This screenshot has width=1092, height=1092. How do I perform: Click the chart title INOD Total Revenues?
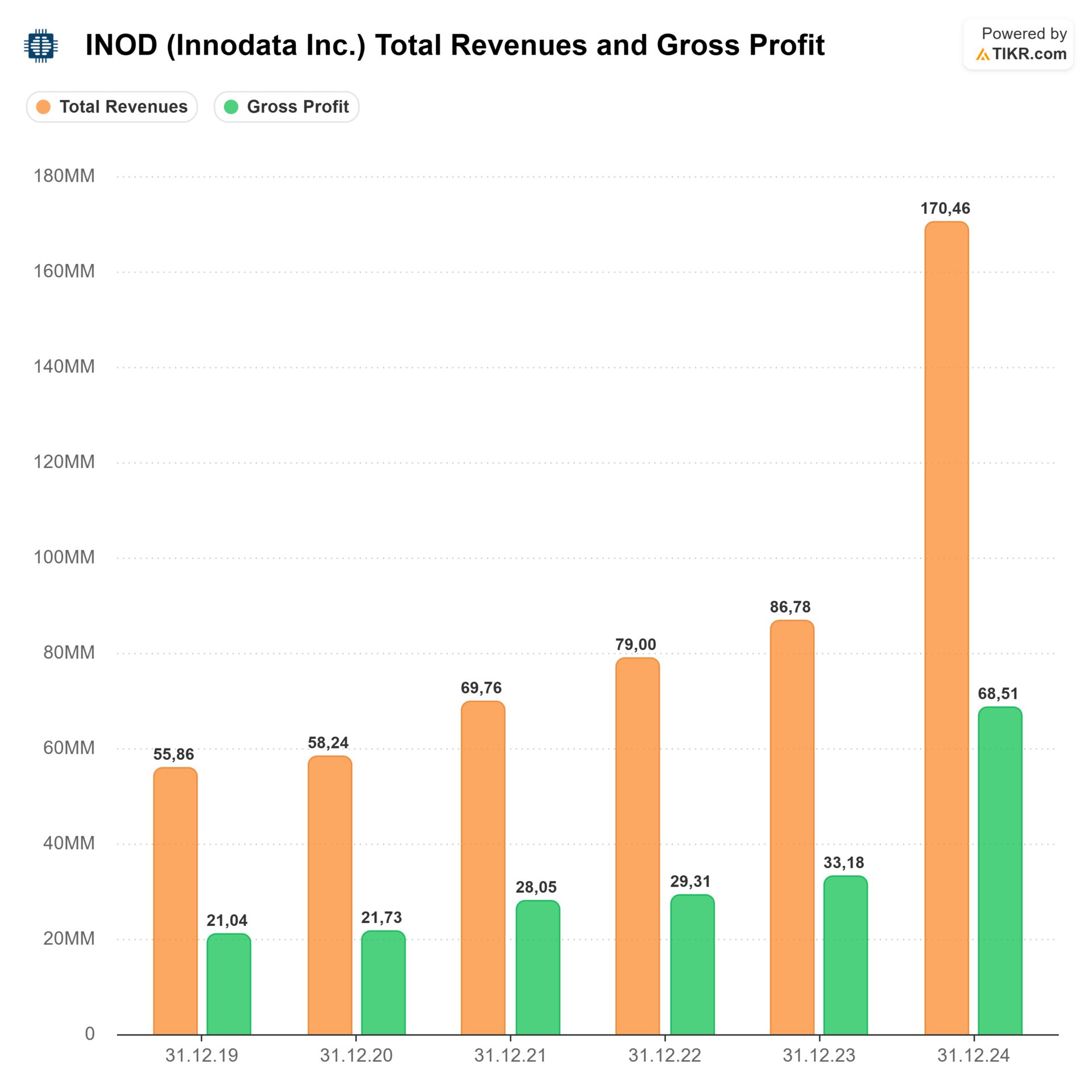(454, 45)
